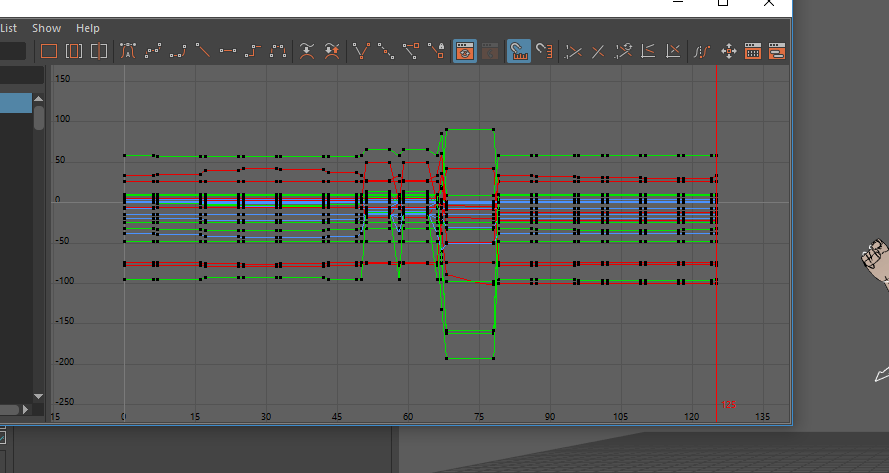The image size is (889, 473).
Task: Toggle Auto Load Graph Editor
Action: pyautogui.click(x=464, y=52)
